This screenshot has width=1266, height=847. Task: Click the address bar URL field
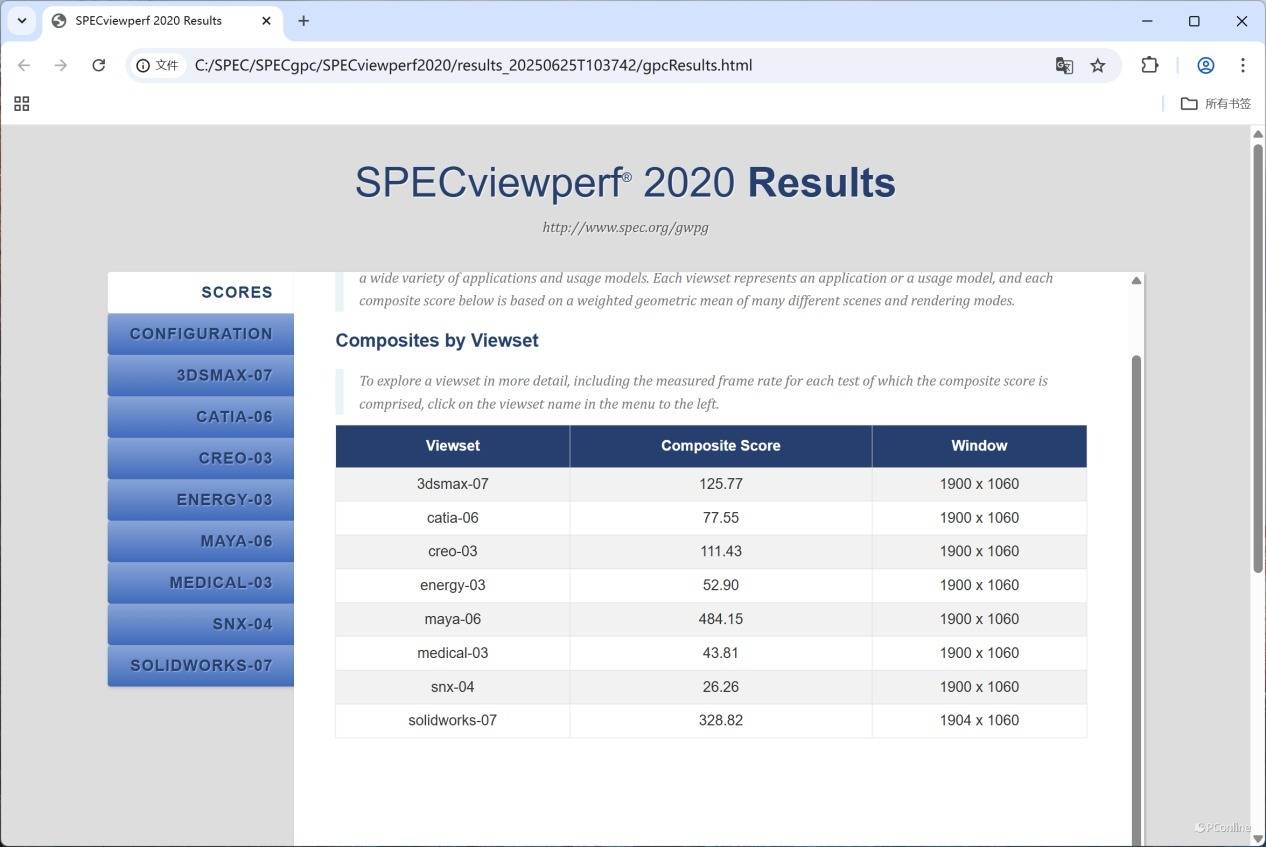600,65
